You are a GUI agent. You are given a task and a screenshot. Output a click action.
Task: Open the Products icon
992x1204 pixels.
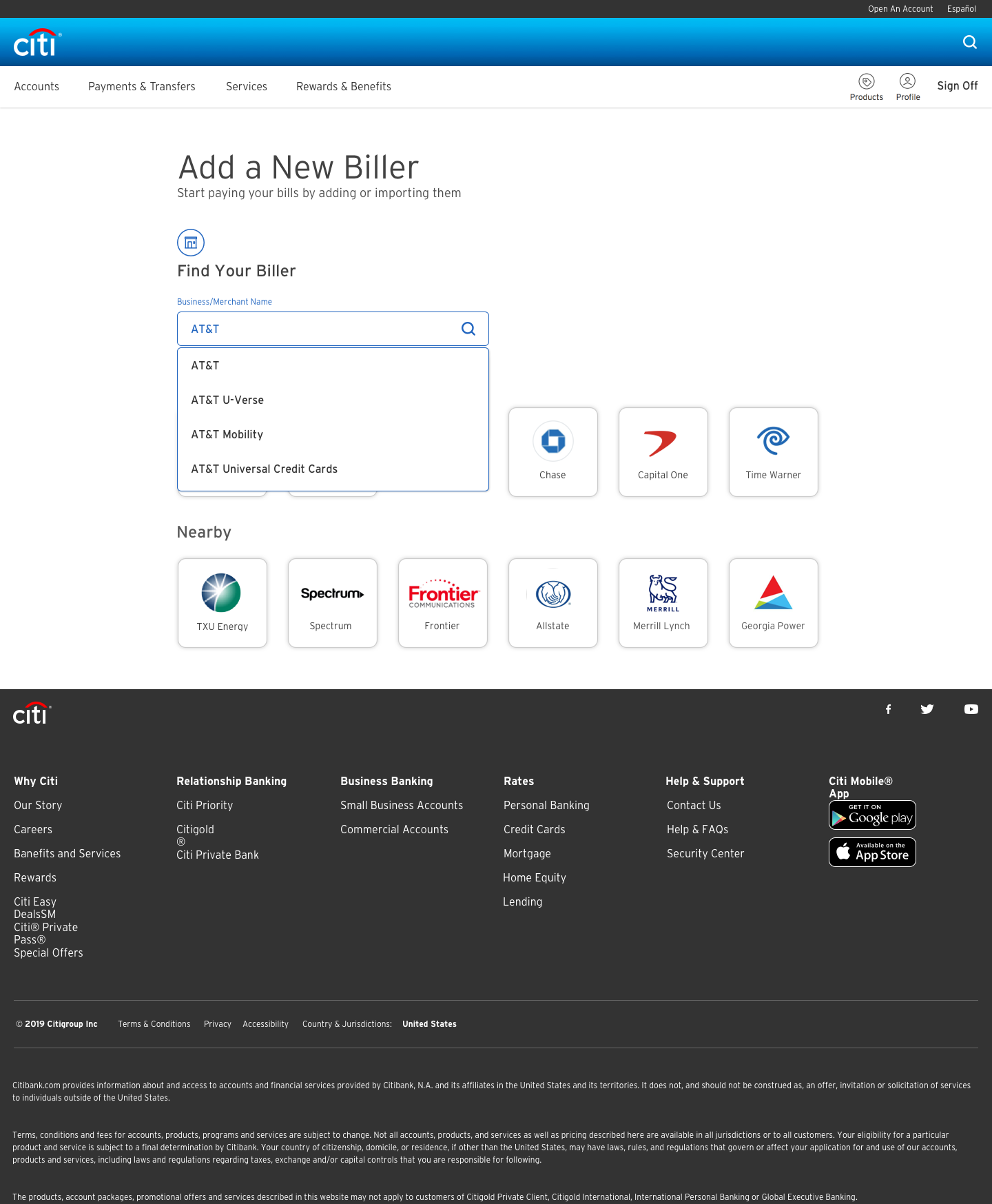[867, 87]
